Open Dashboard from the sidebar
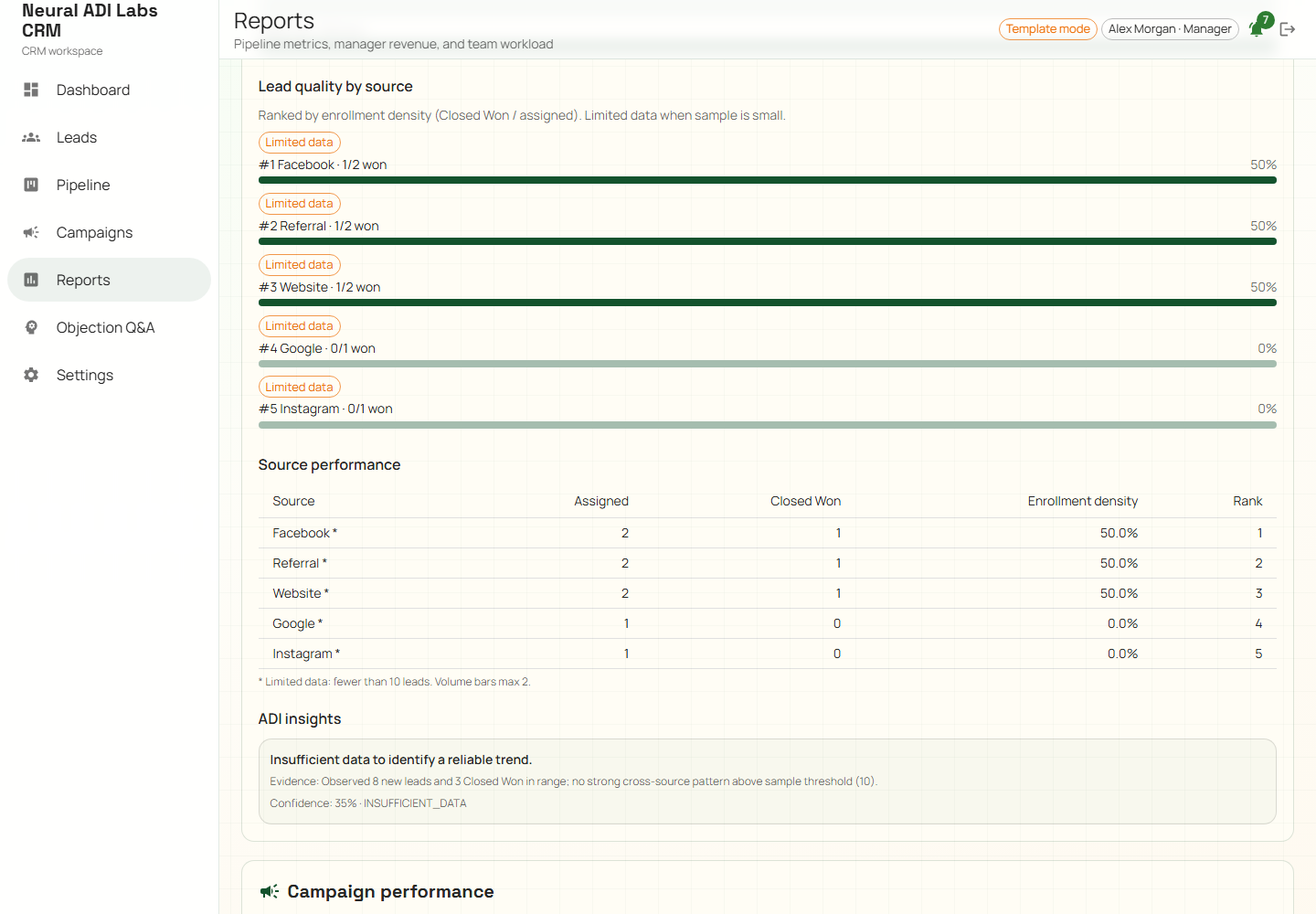The image size is (1316, 914). coord(109,90)
